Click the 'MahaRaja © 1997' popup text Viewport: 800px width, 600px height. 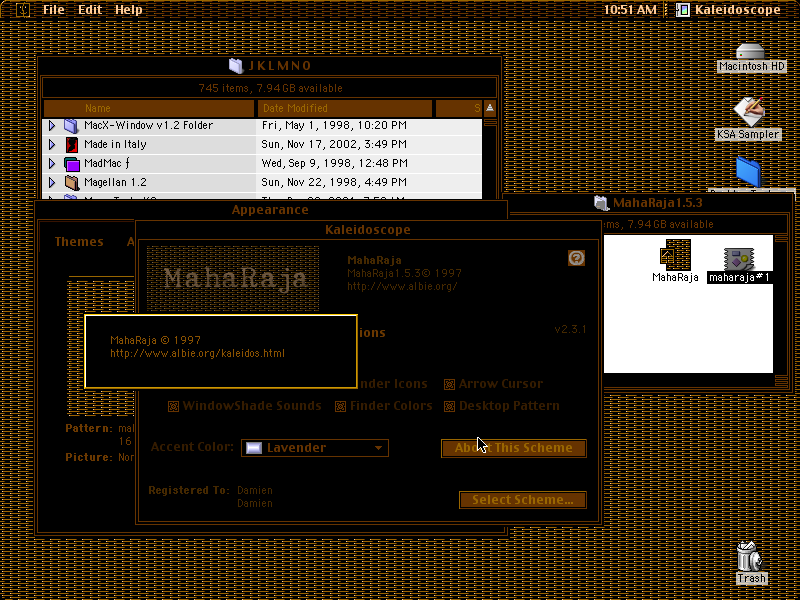tap(155, 340)
